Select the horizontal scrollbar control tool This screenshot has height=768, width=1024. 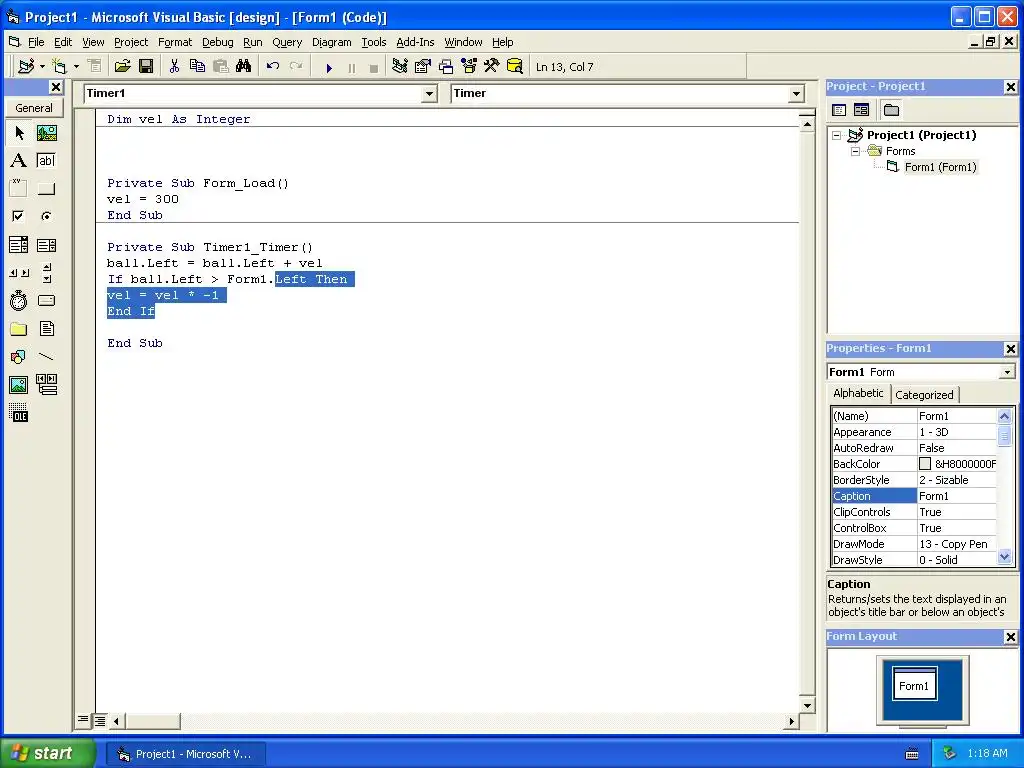click(x=19, y=273)
